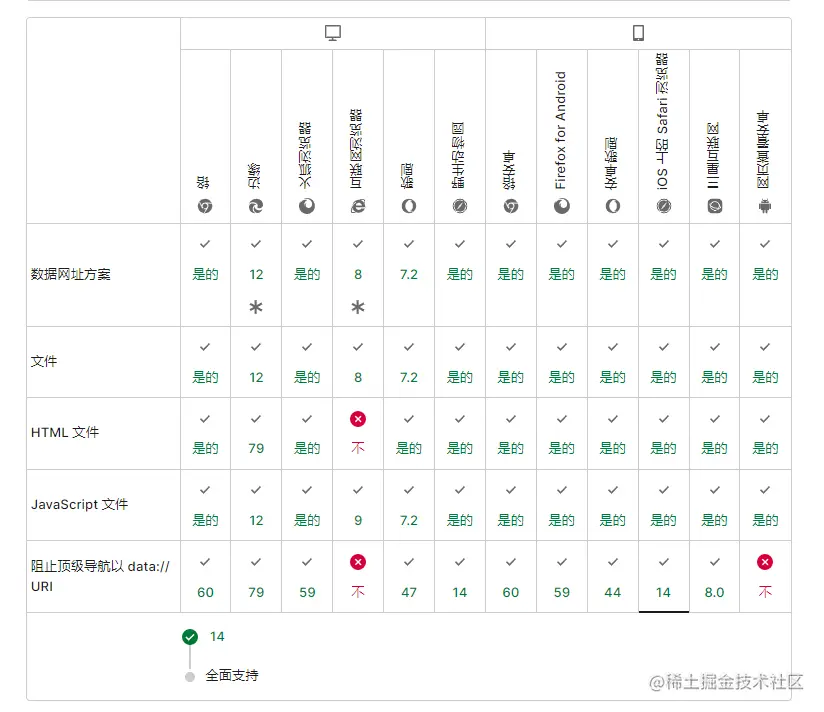Click the Internet Explorer browser icon
The height and width of the screenshot is (712, 824).
tap(358, 206)
